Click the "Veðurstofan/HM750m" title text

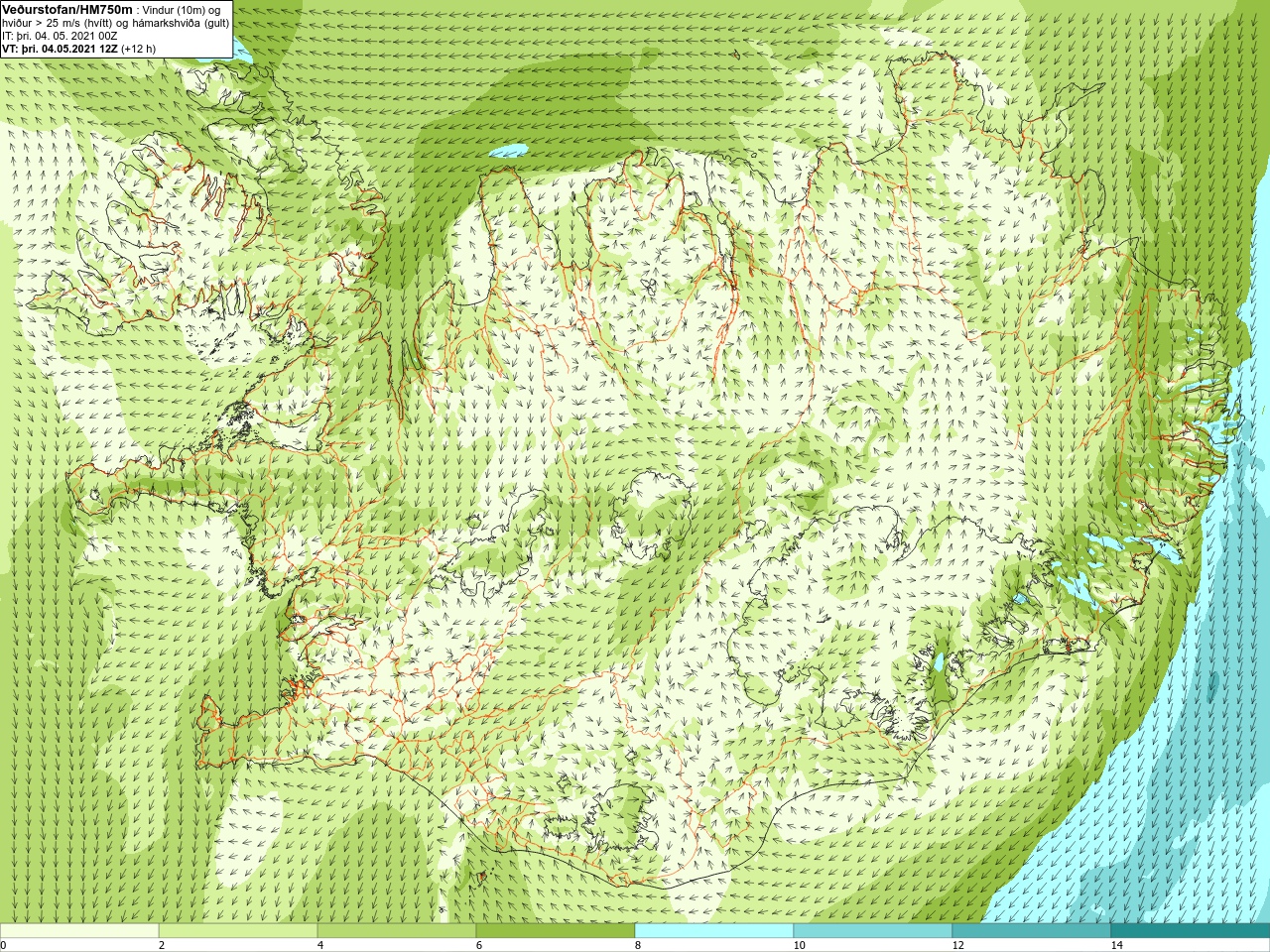(66, 9)
